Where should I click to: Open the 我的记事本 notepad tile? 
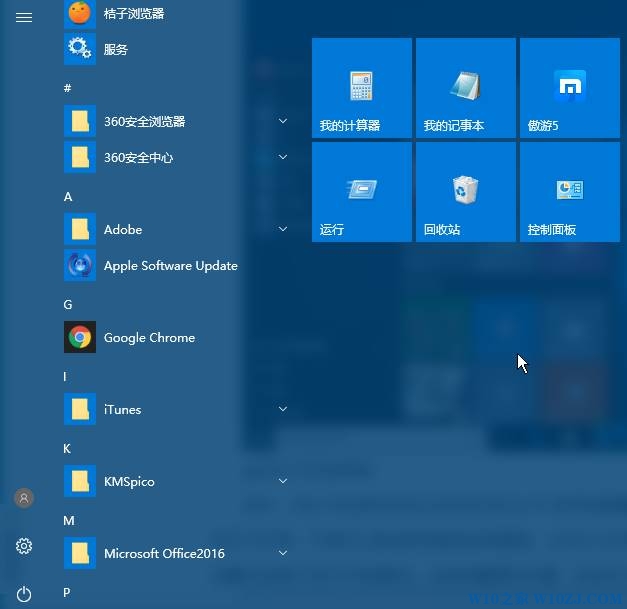click(x=466, y=88)
